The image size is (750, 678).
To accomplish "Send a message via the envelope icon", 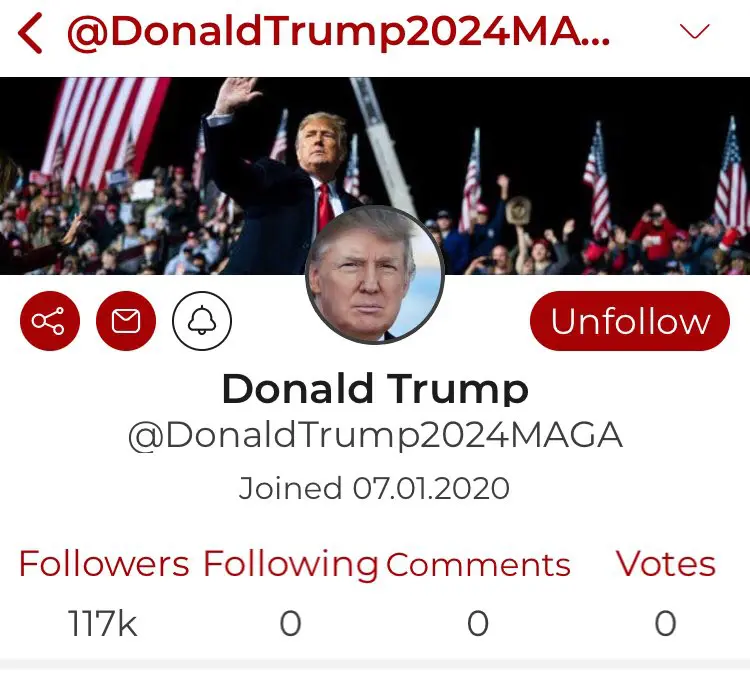I will 126,321.
